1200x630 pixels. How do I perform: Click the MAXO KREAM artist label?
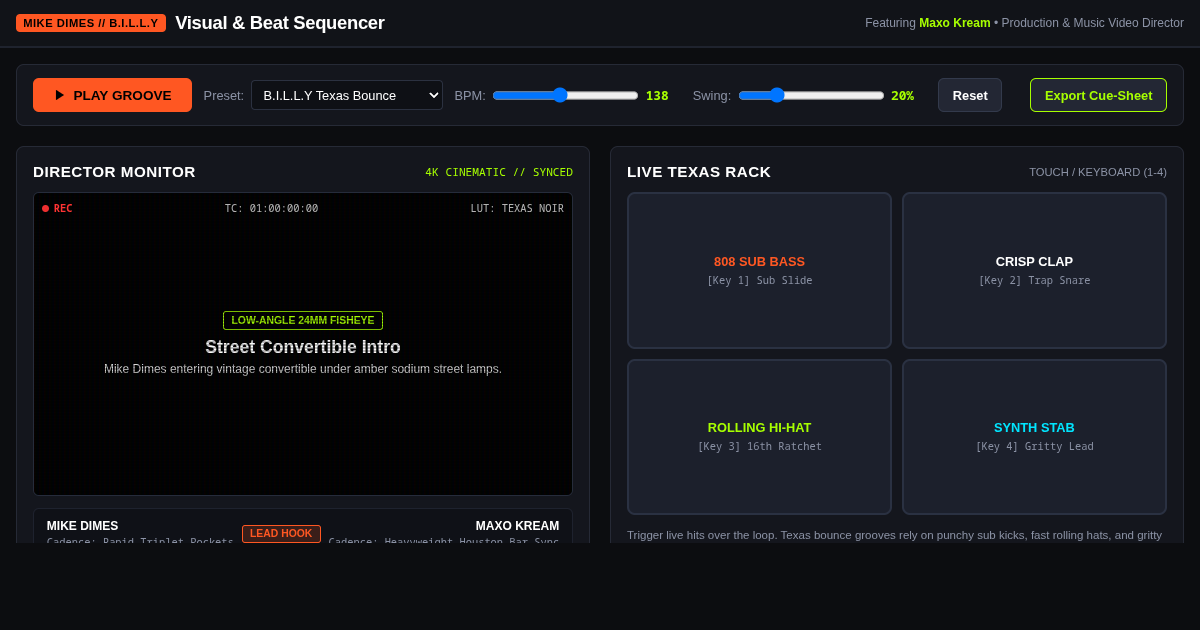(x=517, y=526)
